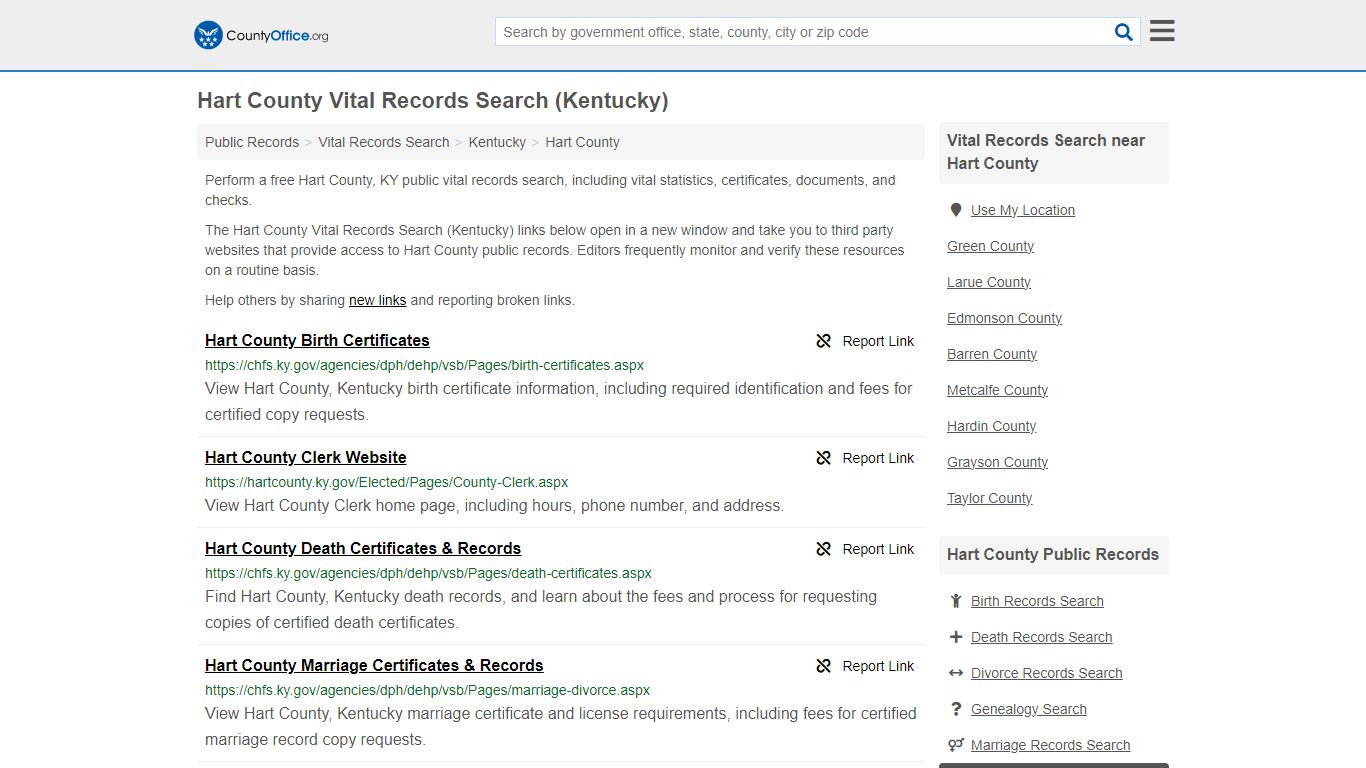The image size is (1366, 768).
Task: Click the CountyOffice.org logo
Action: pos(261,35)
